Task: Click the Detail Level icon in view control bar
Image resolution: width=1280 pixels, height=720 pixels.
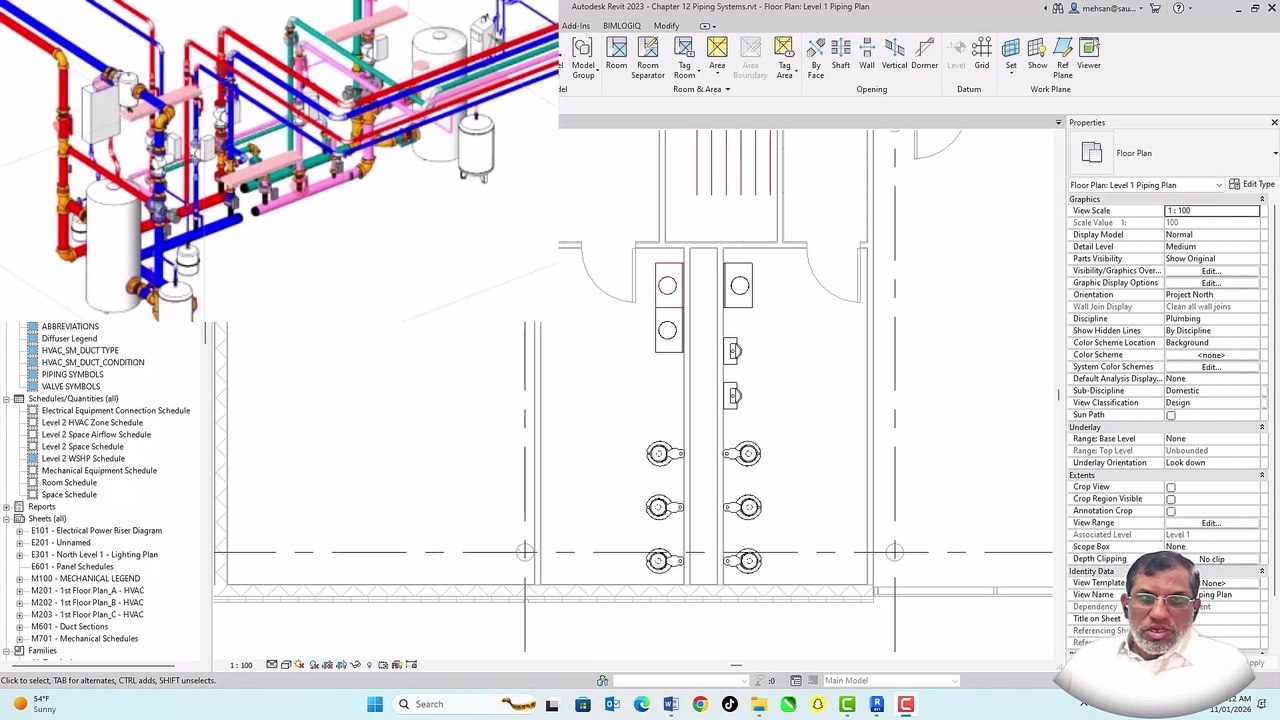Action: click(x=272, y=664)
